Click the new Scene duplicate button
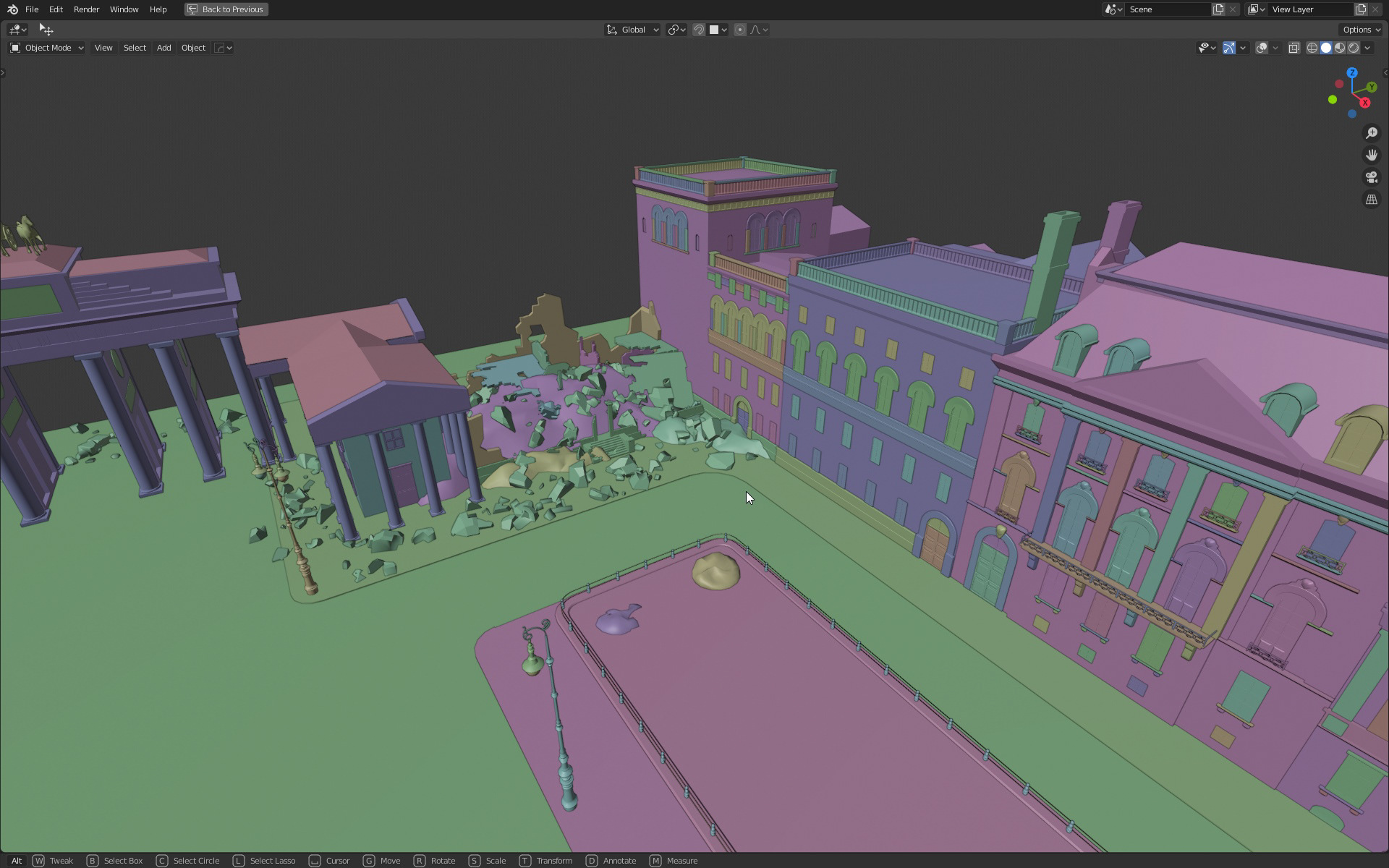Viewport: 1389px width, 868px height. coord(1218,9)
